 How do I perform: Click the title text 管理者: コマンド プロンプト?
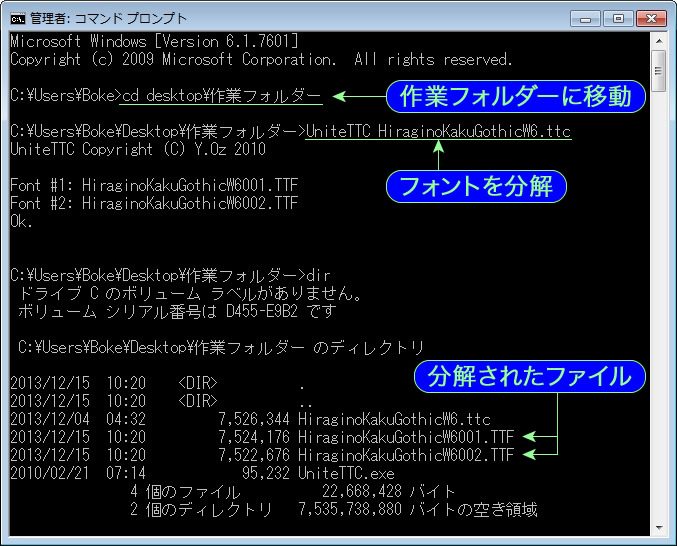point(108,19)
